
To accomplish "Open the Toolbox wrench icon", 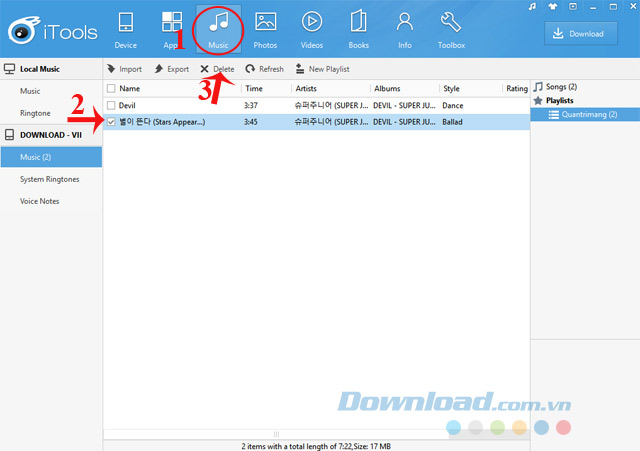I will tap(451, 22).
